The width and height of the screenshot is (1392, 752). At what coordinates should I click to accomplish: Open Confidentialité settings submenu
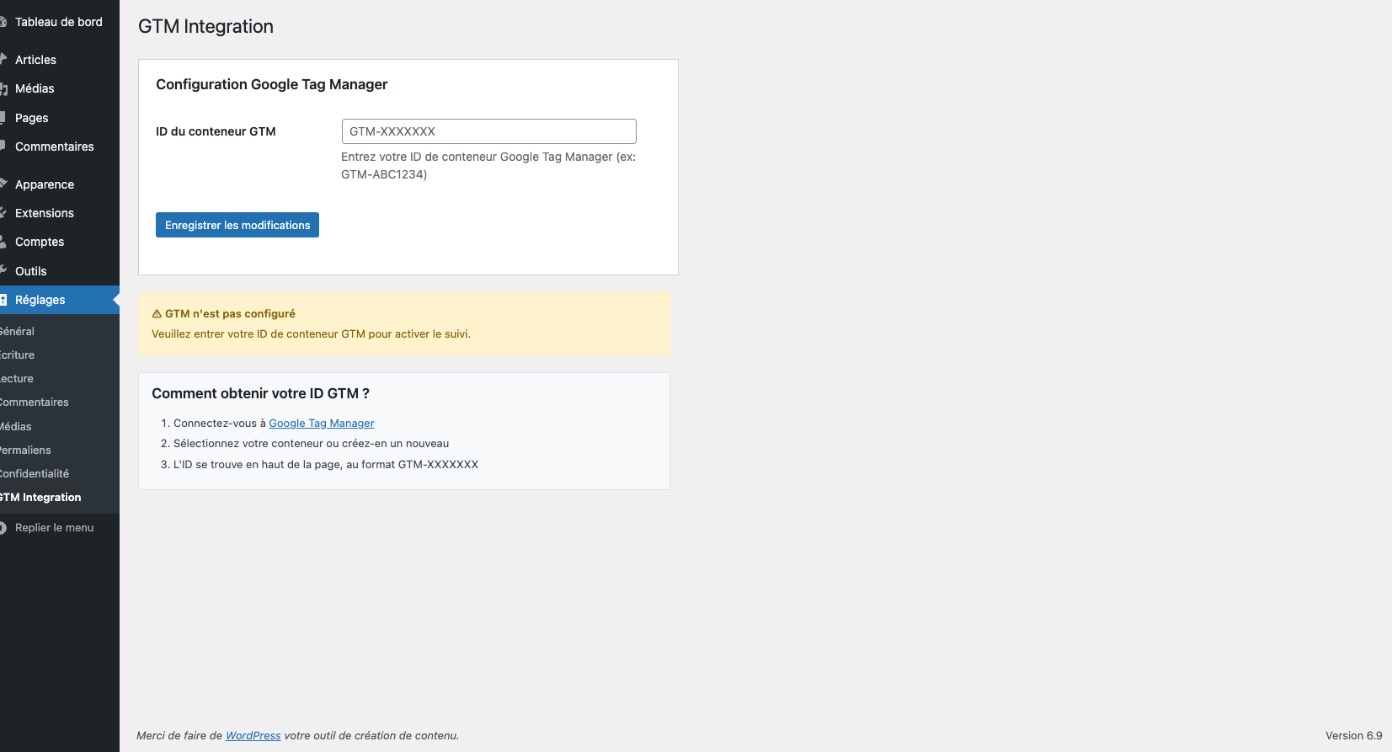point(34,474)
